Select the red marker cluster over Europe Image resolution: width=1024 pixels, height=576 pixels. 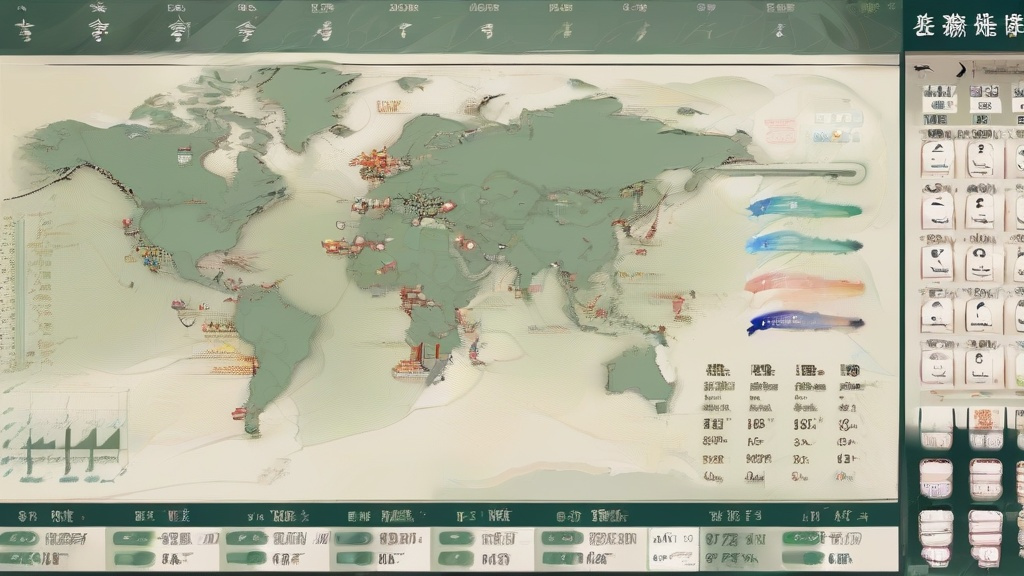pos(372,159)
